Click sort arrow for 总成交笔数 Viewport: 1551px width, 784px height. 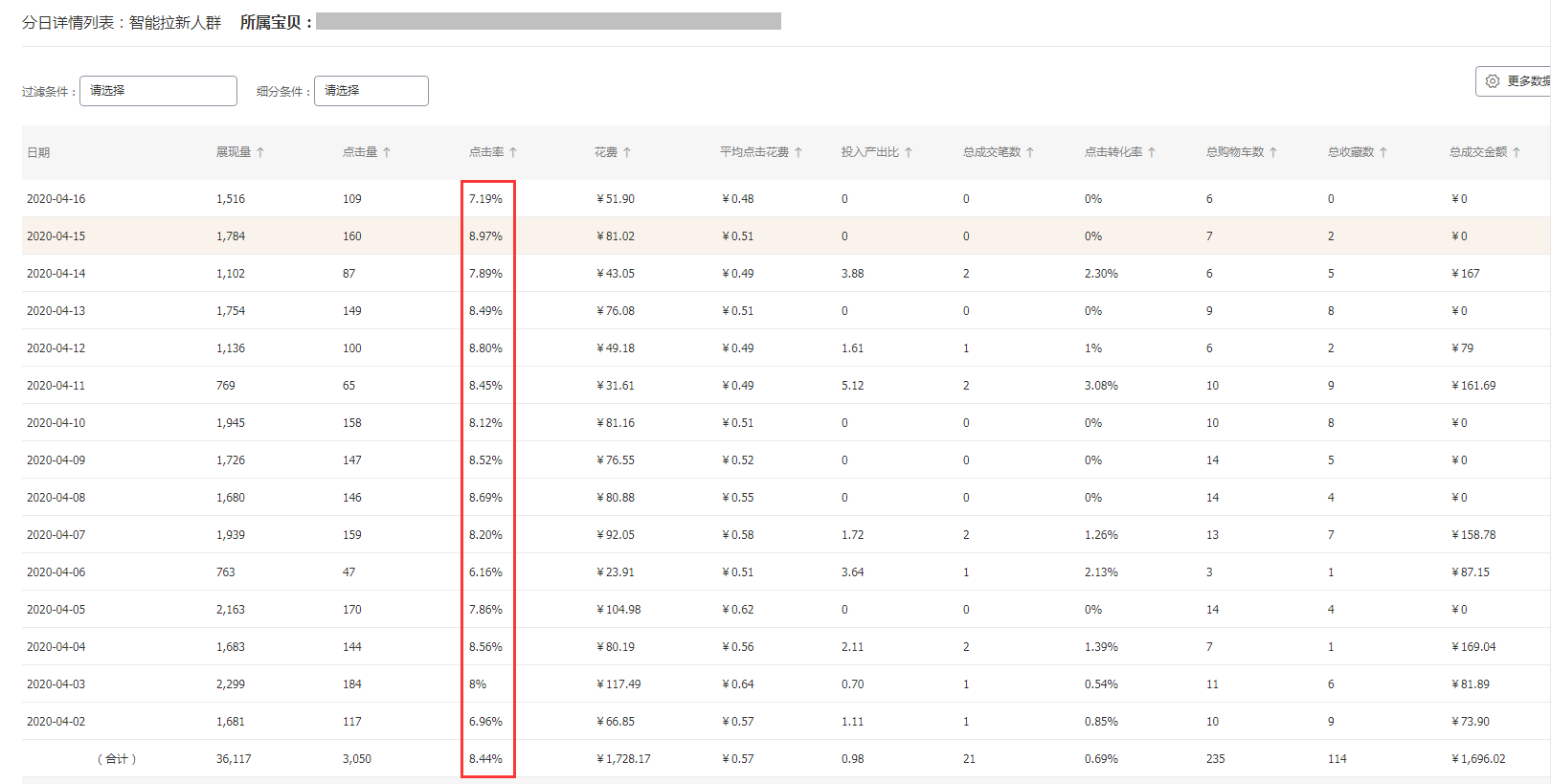point(1030,152)
